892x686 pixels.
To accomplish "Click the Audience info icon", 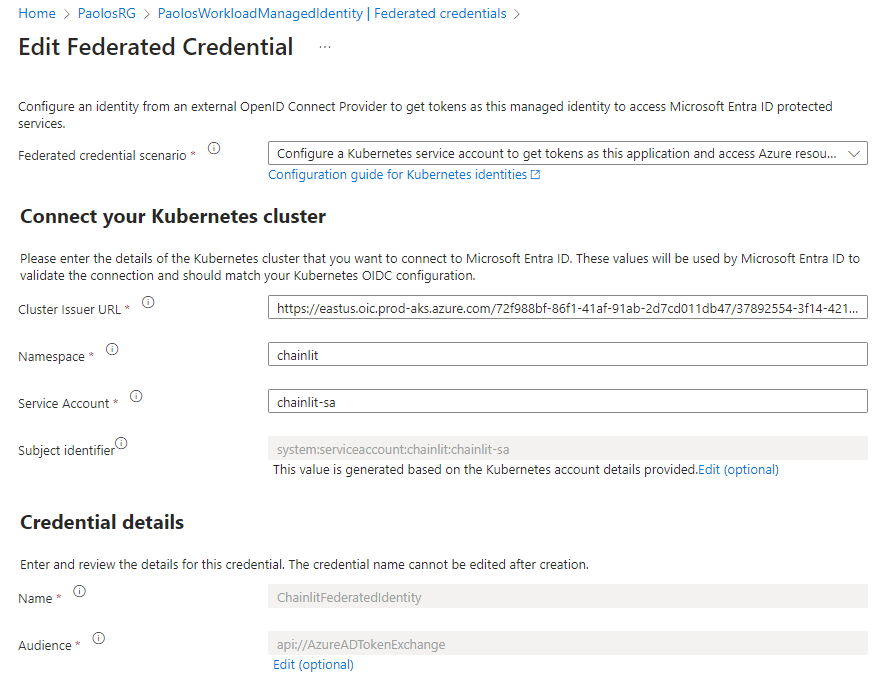I will pos(98,638).
